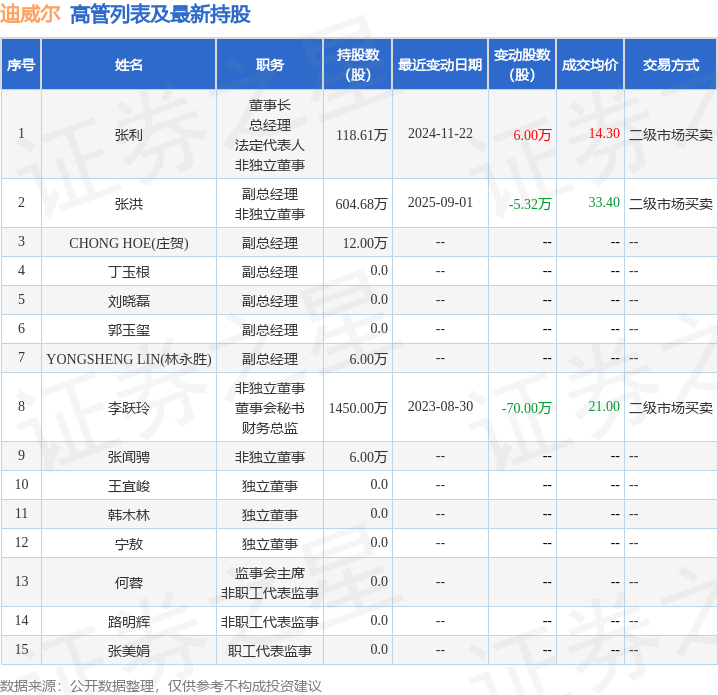This screenshot has width=718, height=695.
Task: Click 6.00万 shareholding of 张闻骋
Action: [x=368, y=457]
